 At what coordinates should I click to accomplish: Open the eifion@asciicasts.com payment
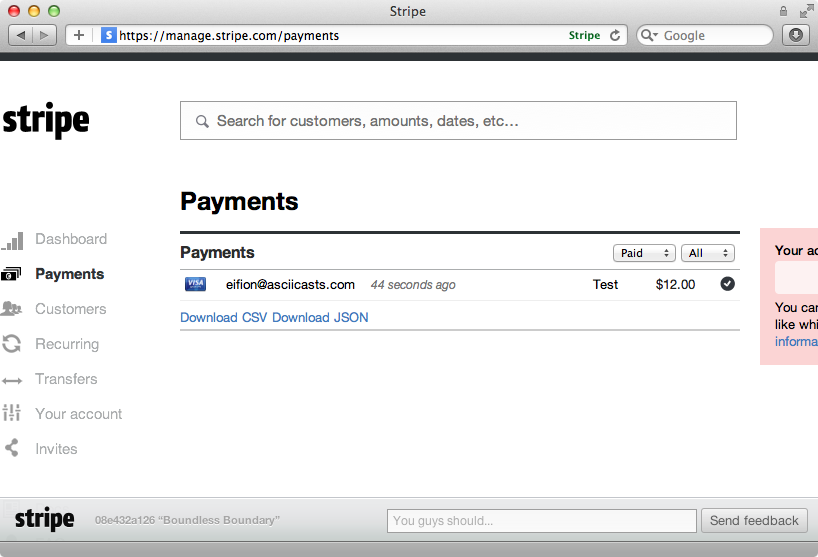pos(290,284)
